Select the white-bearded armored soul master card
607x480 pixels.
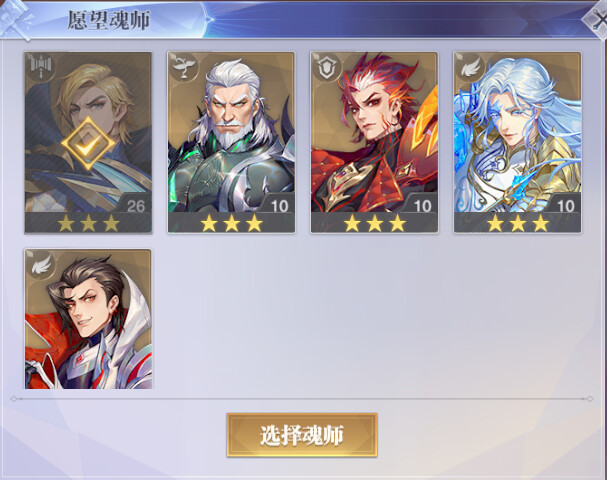(x=231, y=142)
